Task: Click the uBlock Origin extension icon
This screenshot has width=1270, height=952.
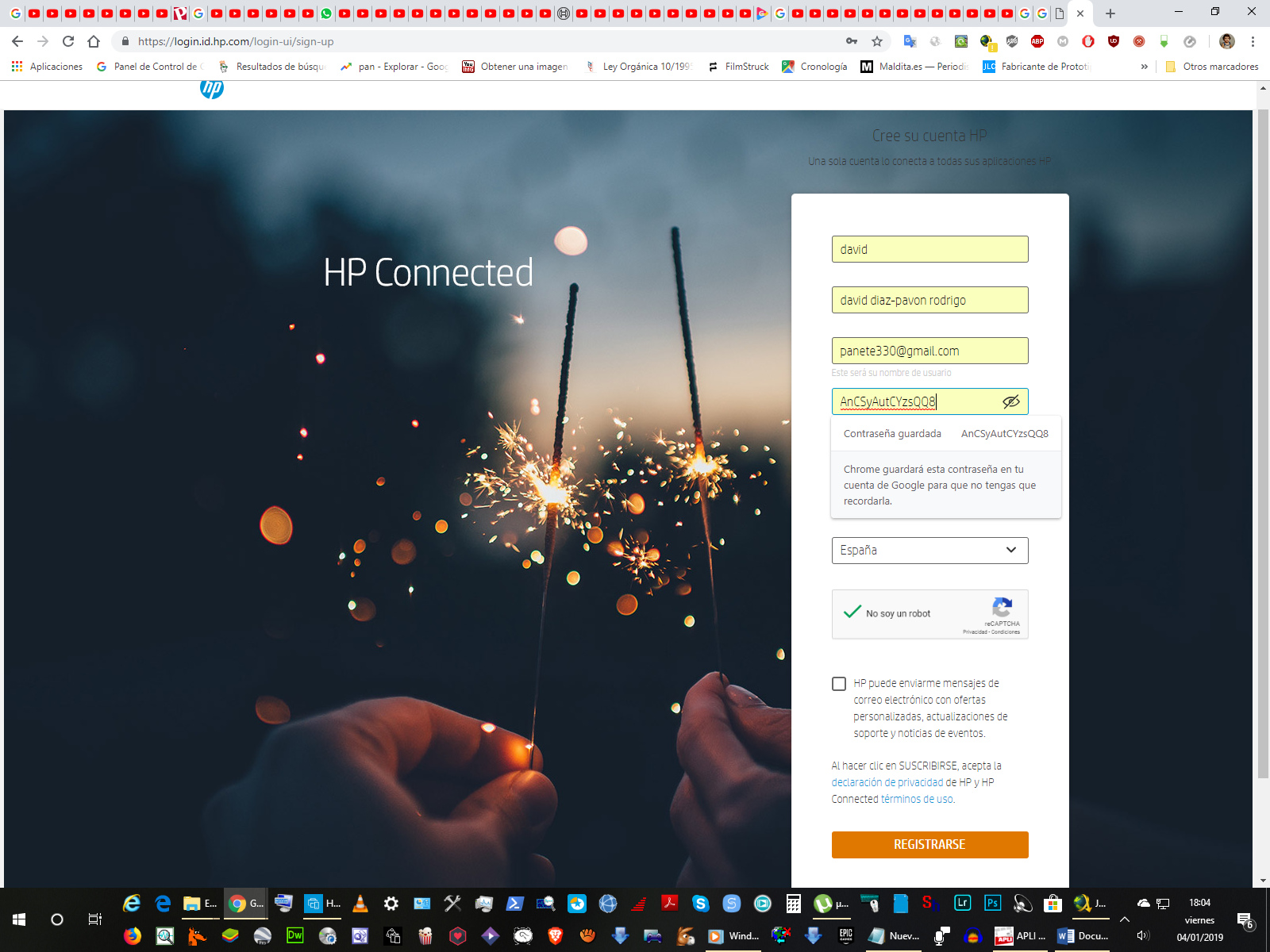Action: coord(1113,41)
